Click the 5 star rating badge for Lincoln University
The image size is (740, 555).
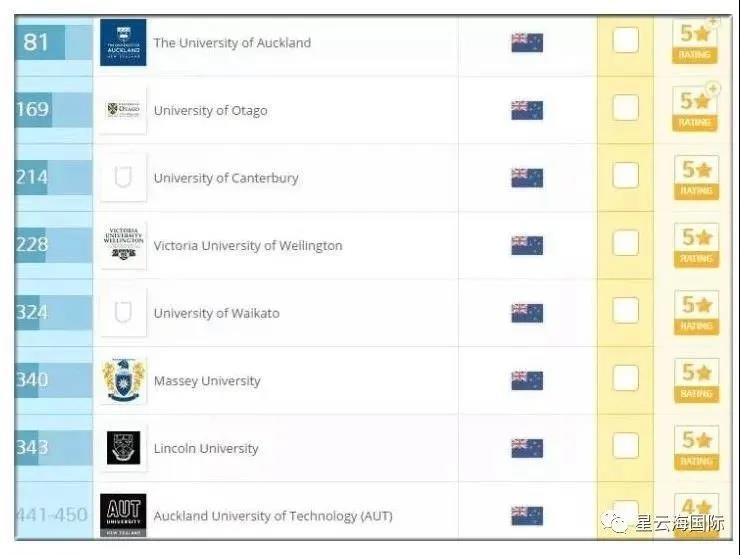(x=695, y=447)
